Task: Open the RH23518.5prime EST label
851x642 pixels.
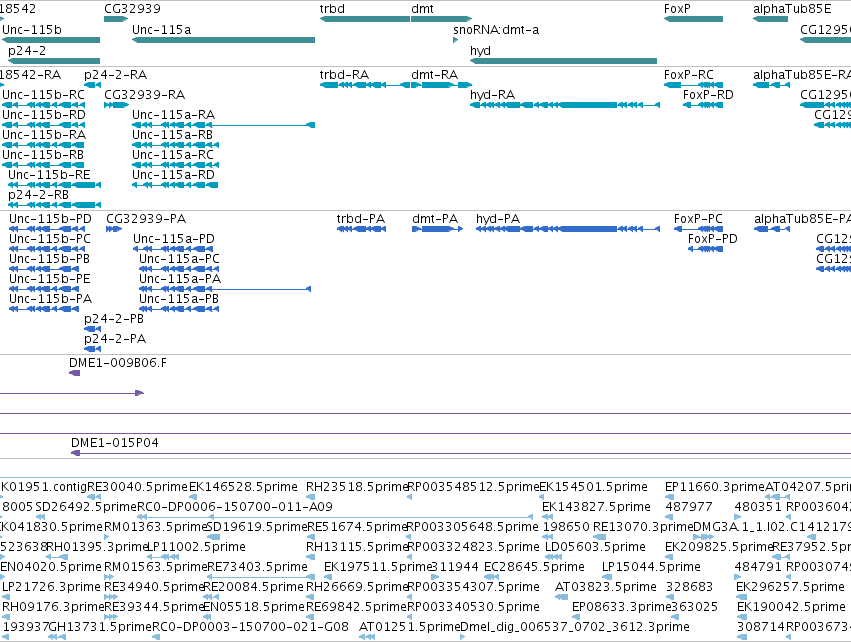Action: point(356,487)
